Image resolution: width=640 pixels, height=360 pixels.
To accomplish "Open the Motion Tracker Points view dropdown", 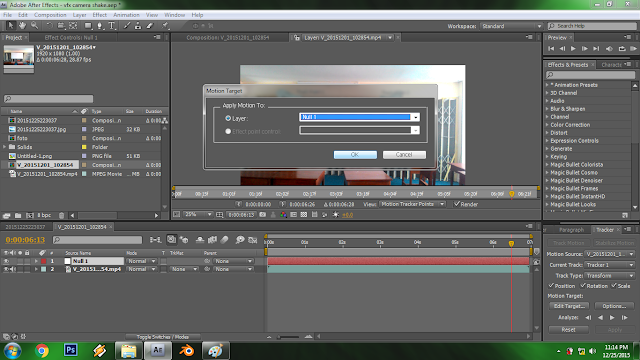I will 412,204.
